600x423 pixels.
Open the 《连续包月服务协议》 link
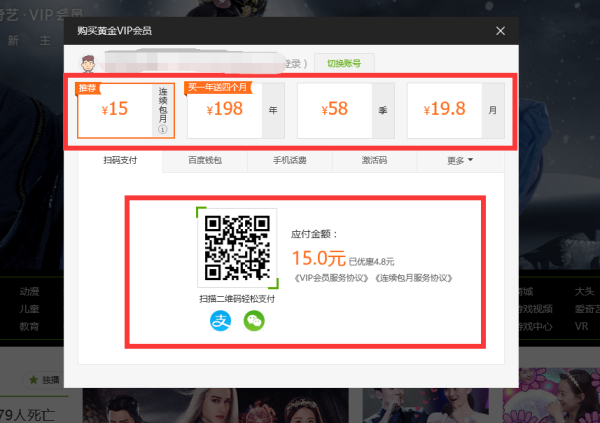tap(413, 278)
